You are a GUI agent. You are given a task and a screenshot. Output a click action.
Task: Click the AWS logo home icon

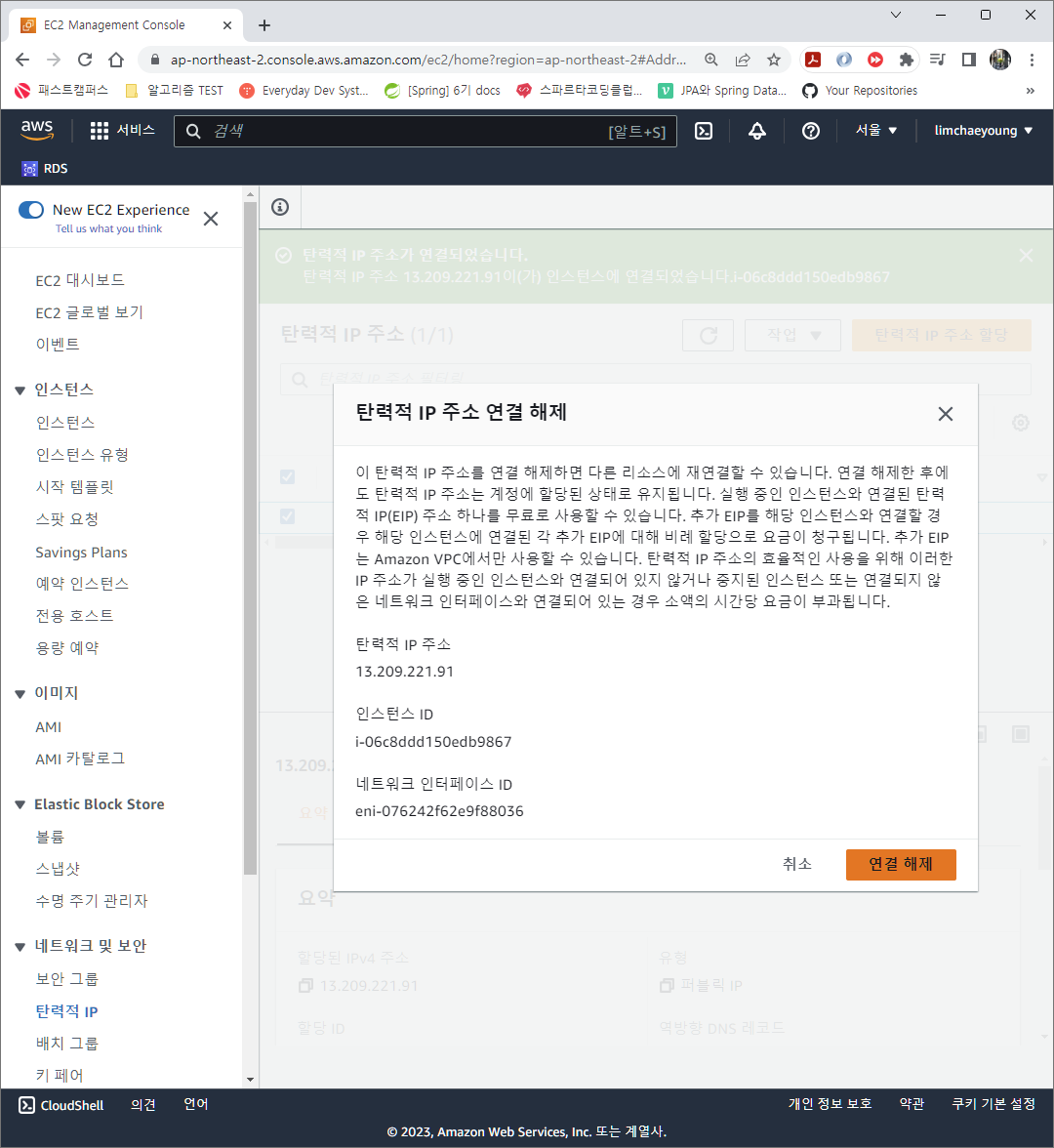click(x=37, y=131)
